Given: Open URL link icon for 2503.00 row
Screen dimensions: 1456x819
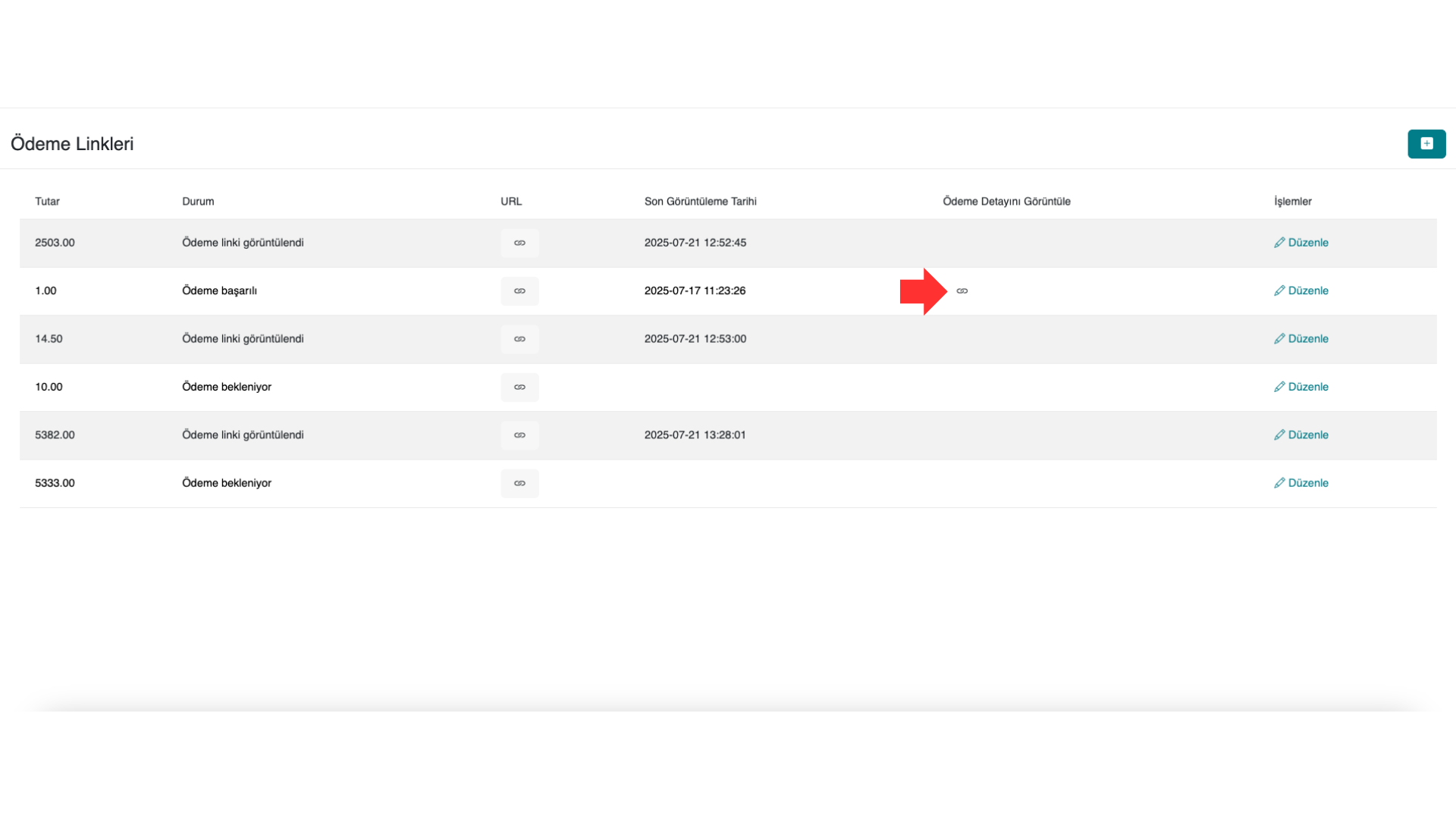Looking at the screenshot, I should point(519,243).
